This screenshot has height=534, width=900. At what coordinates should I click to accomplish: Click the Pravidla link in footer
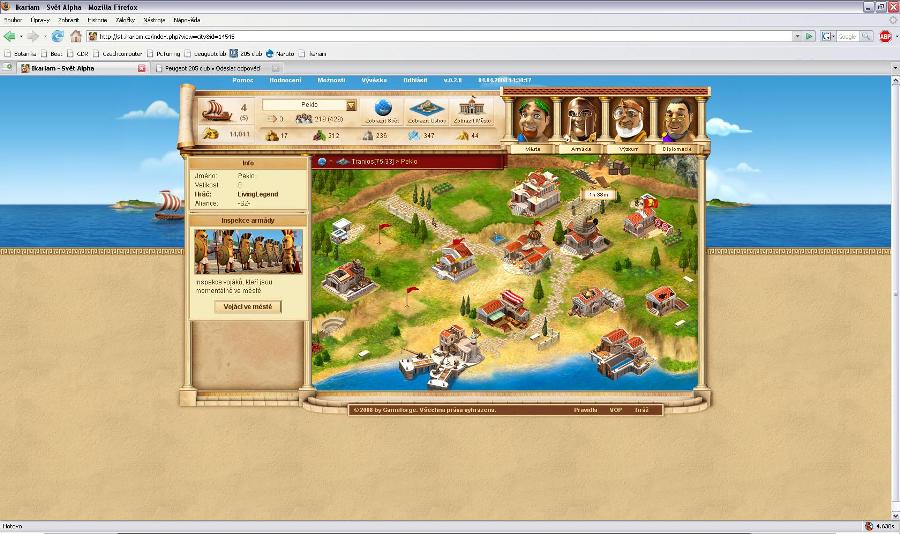[586, 410]
